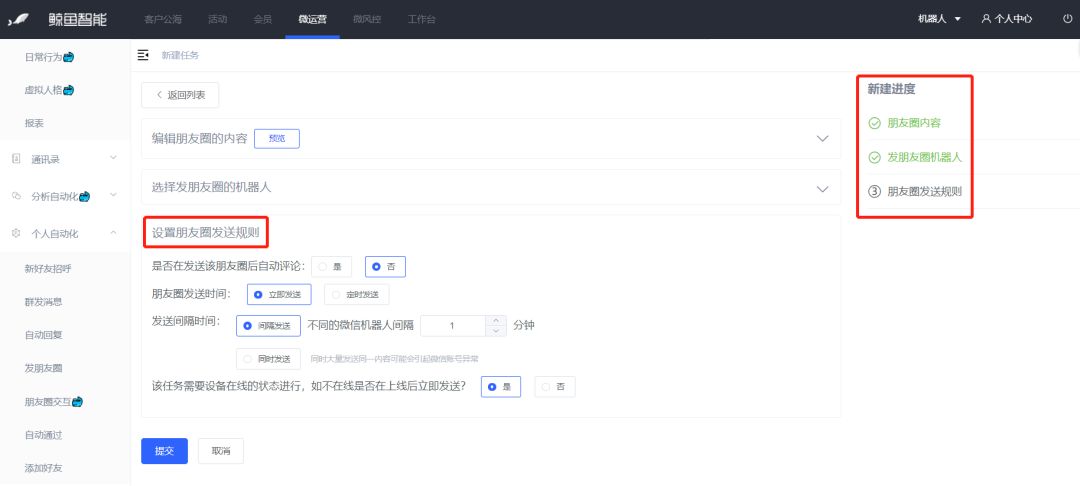This screenshot has width=1080, height=486.
Task: Open 虚拟人格 in sidebar
Action: pyautogui.click(x=43, y=90)
